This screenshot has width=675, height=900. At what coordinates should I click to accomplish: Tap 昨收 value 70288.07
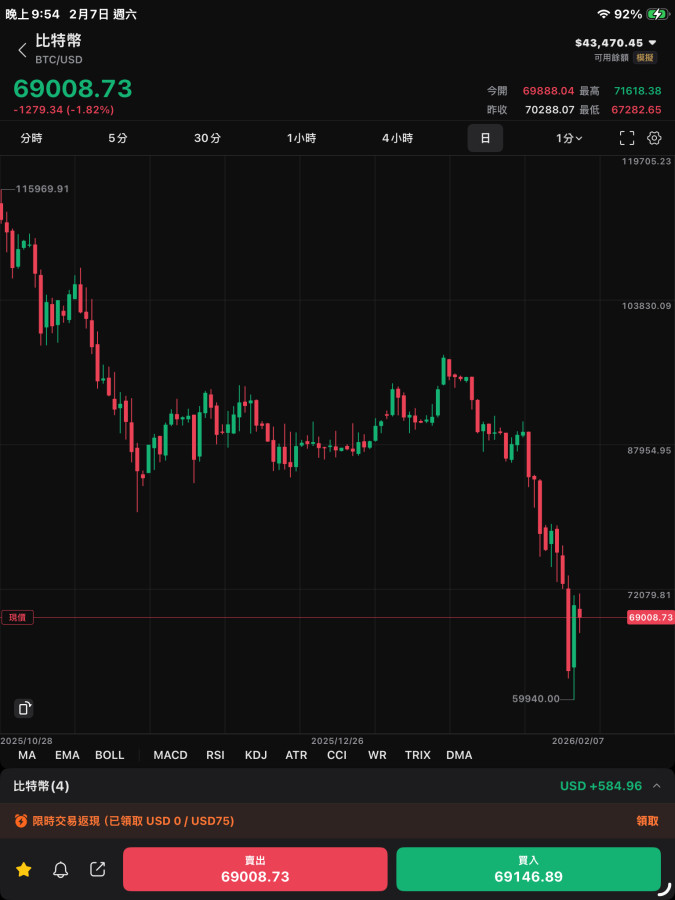coord(549,110)
